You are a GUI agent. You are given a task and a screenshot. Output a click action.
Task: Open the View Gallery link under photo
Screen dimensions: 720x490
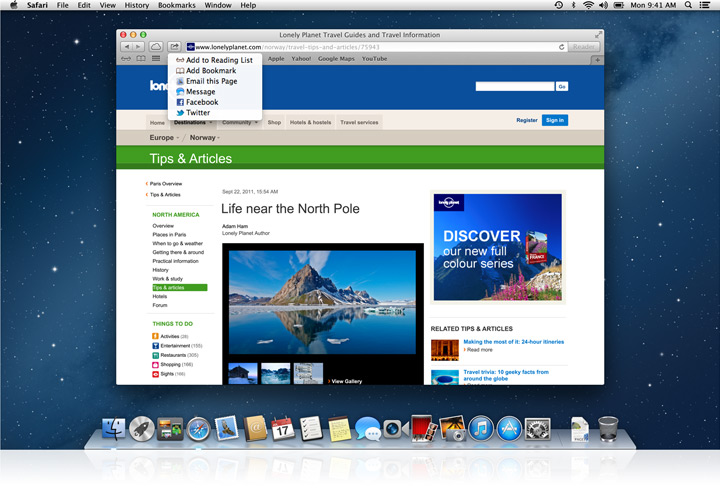click(345, 381)
